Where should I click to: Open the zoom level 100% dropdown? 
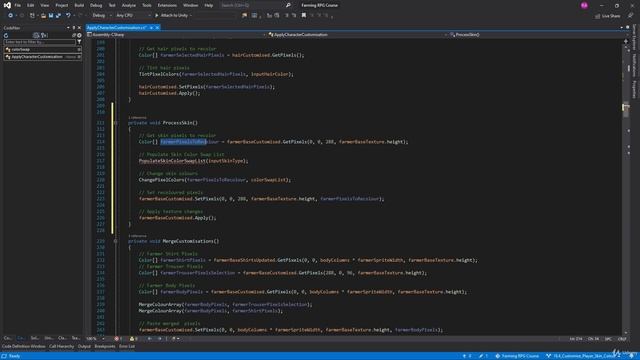95,339
